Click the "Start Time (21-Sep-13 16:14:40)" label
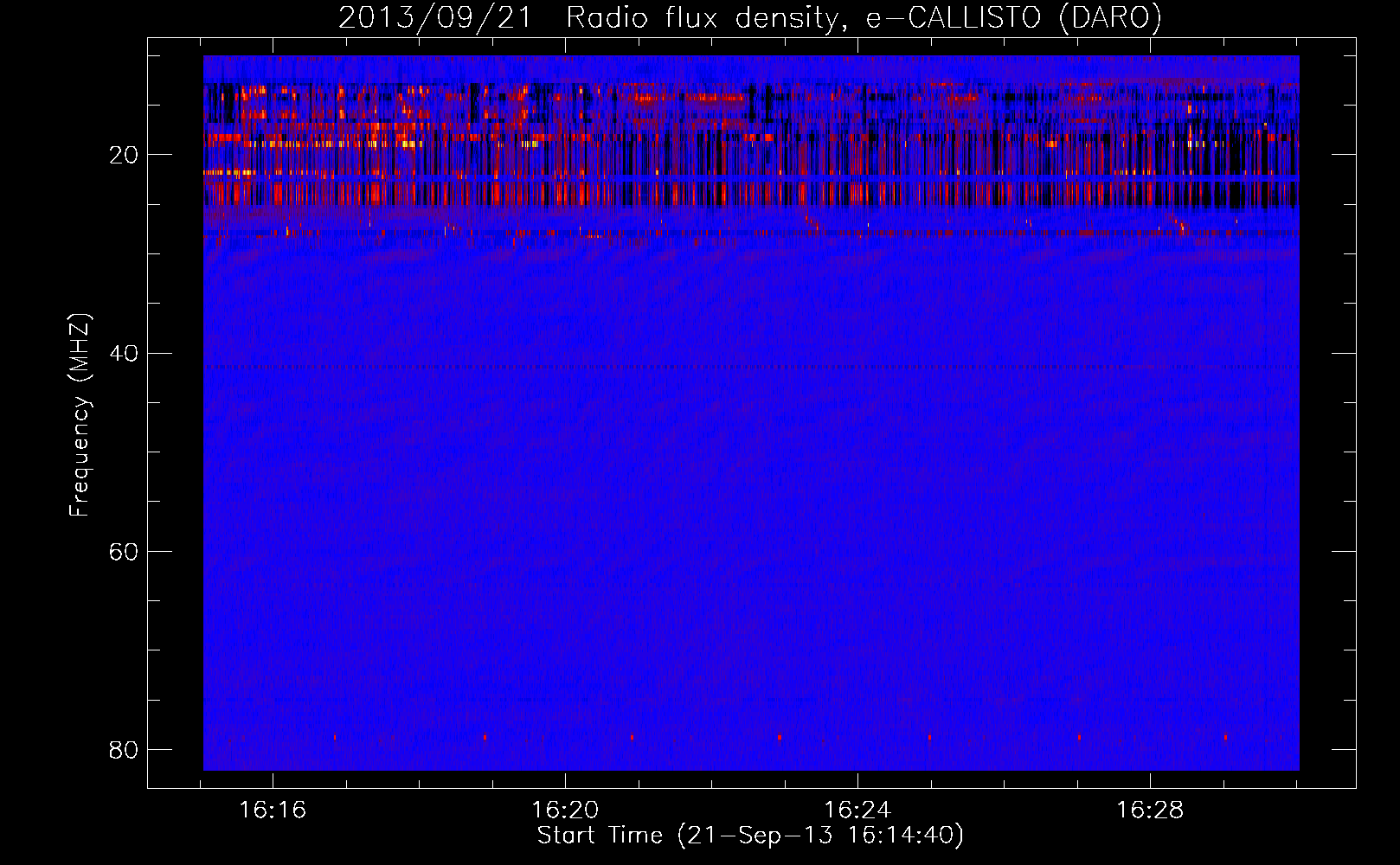This screenshot has height=865, width=1400. 750,836
